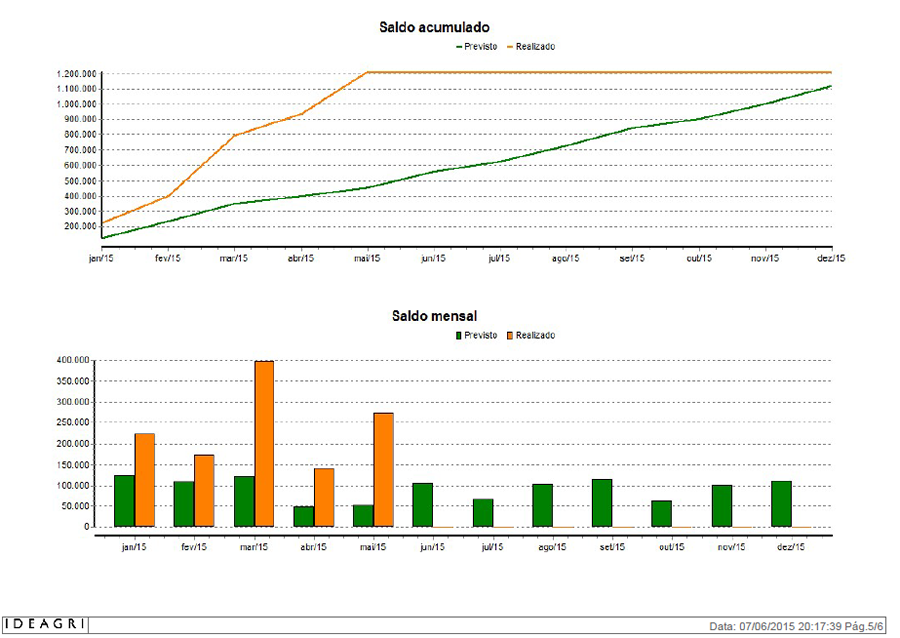900x638 pixels.
Task: Click the "jun/15" x-axis label in Saldo mensal
Action: [x=432, y=547]
